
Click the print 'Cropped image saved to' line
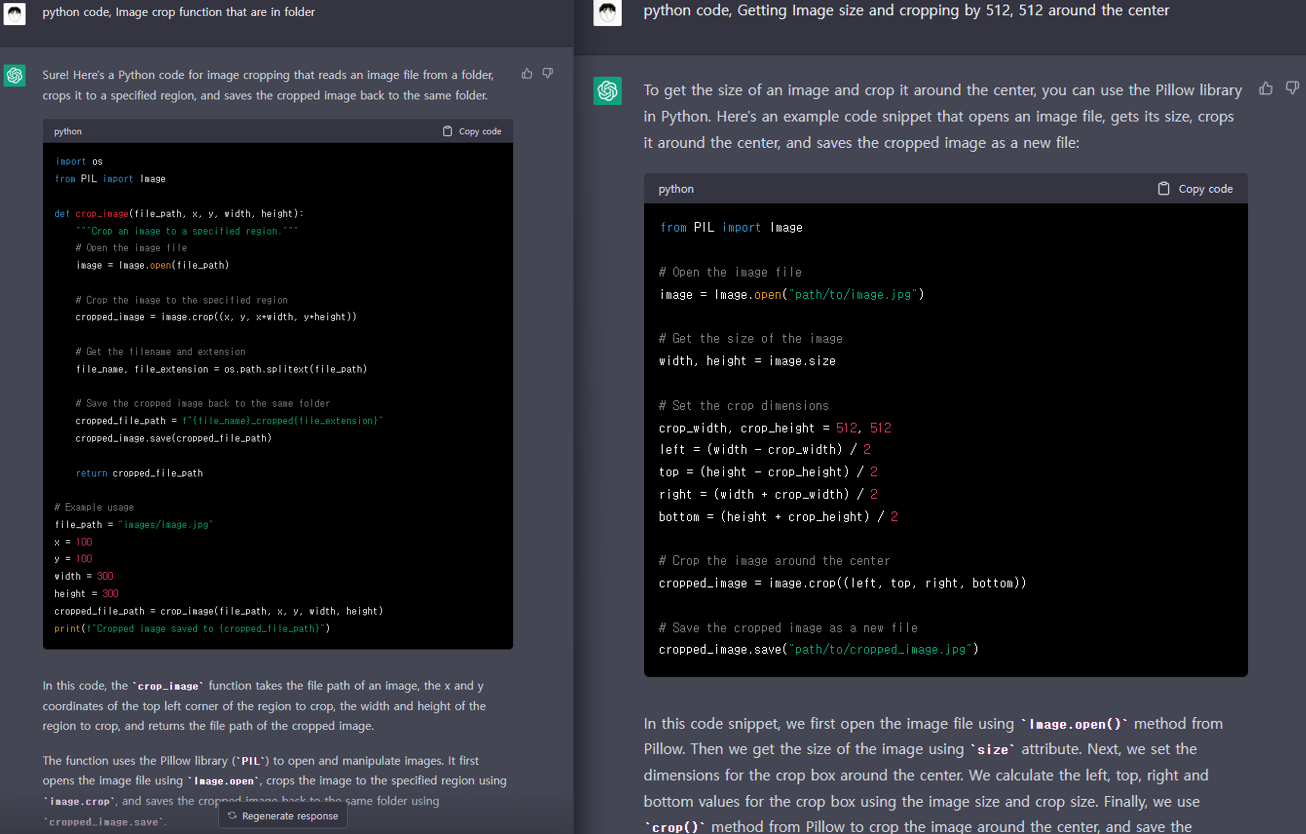[192, 628]
